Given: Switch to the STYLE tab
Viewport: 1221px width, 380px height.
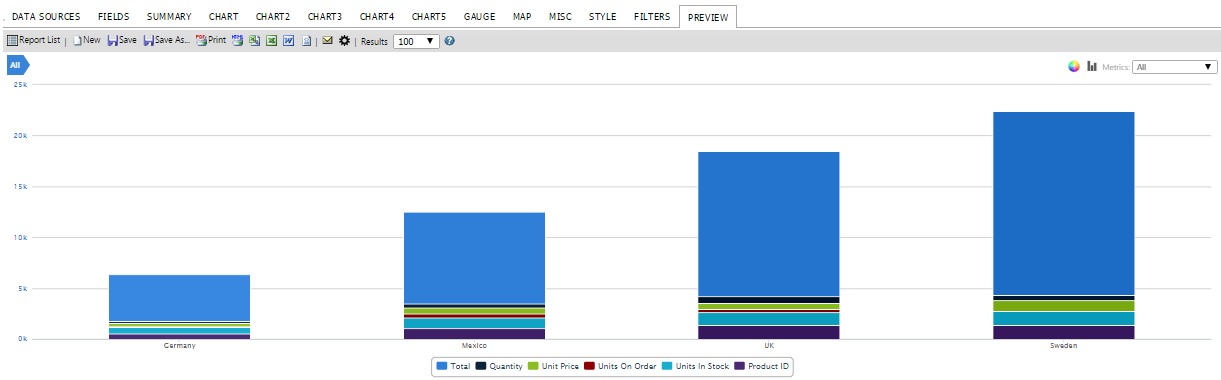Looking at the screenshot, I should click(x=603, y=17).
